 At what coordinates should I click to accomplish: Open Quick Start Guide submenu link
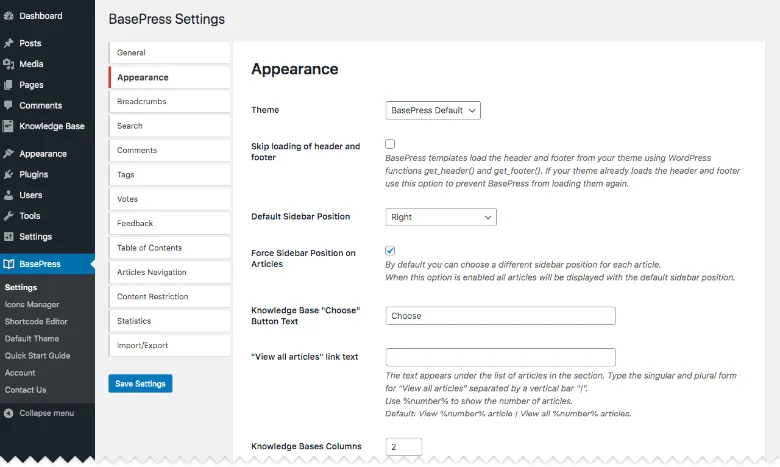[x=37, y=356]
